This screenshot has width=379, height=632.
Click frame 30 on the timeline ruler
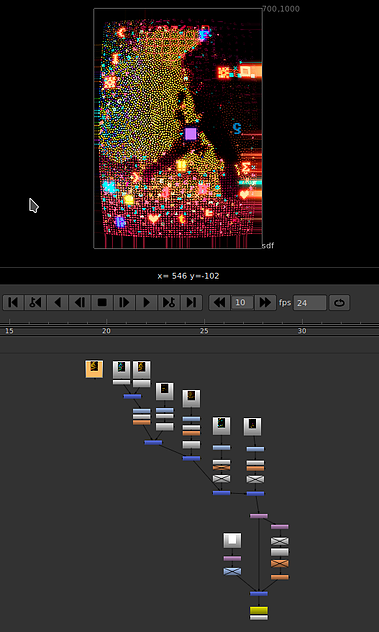pos(302,331)
